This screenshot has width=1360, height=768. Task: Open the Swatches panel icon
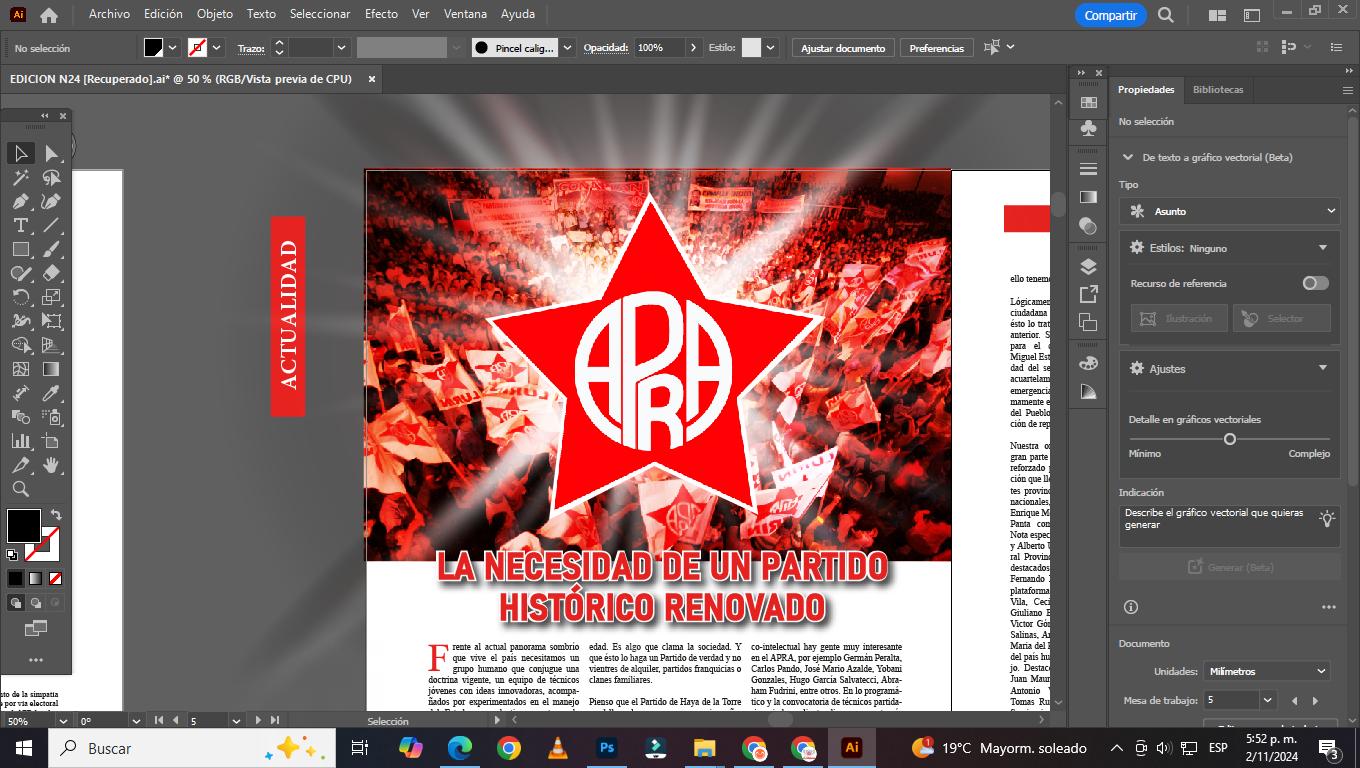click(1089, 102)
